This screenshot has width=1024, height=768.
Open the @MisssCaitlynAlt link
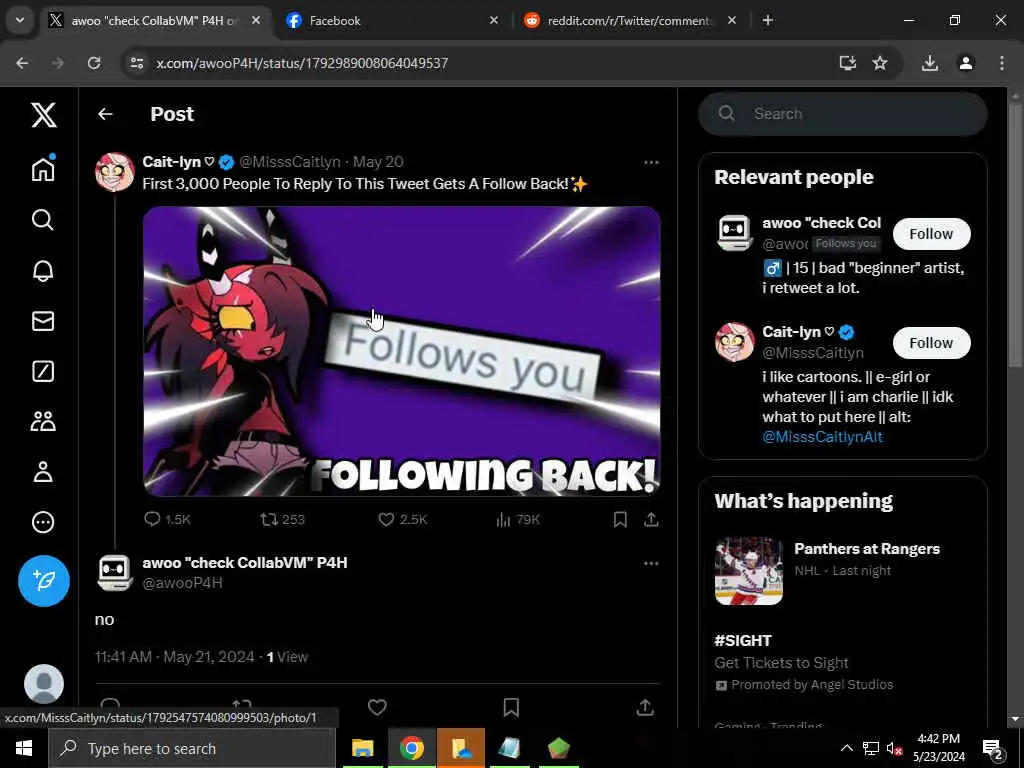pyautogui.click(x=822, y=437)
